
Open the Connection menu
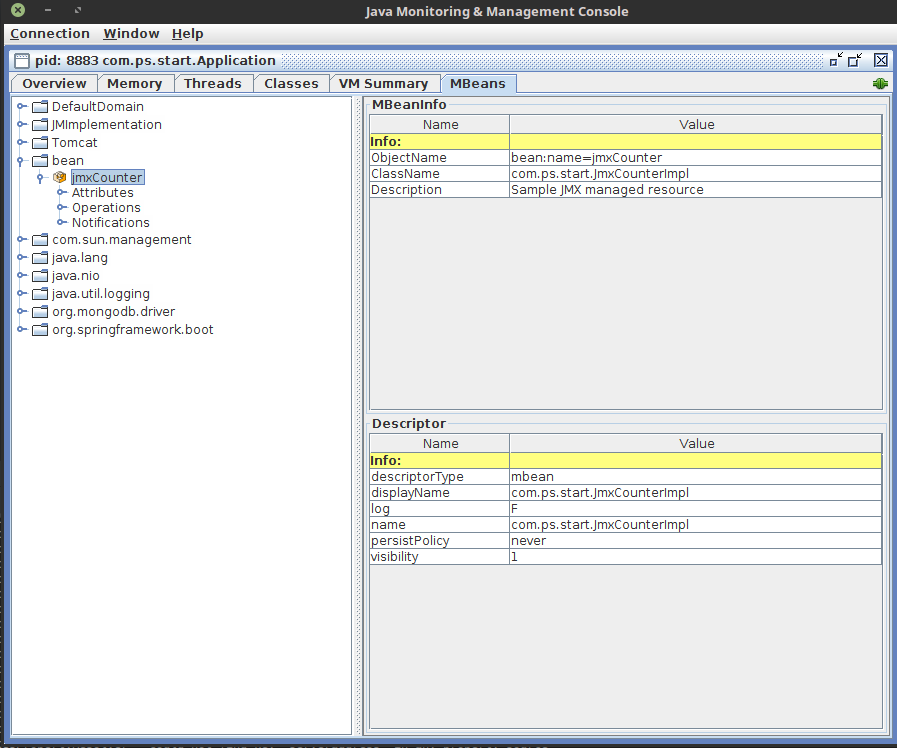[x=50, y=34]
